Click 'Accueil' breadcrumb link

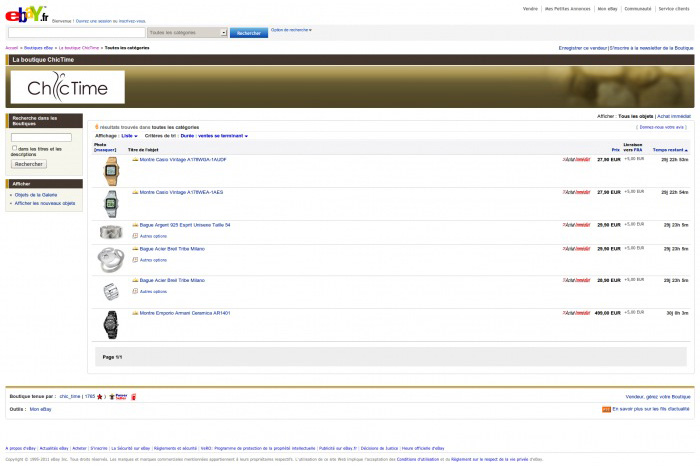(12, 48)
